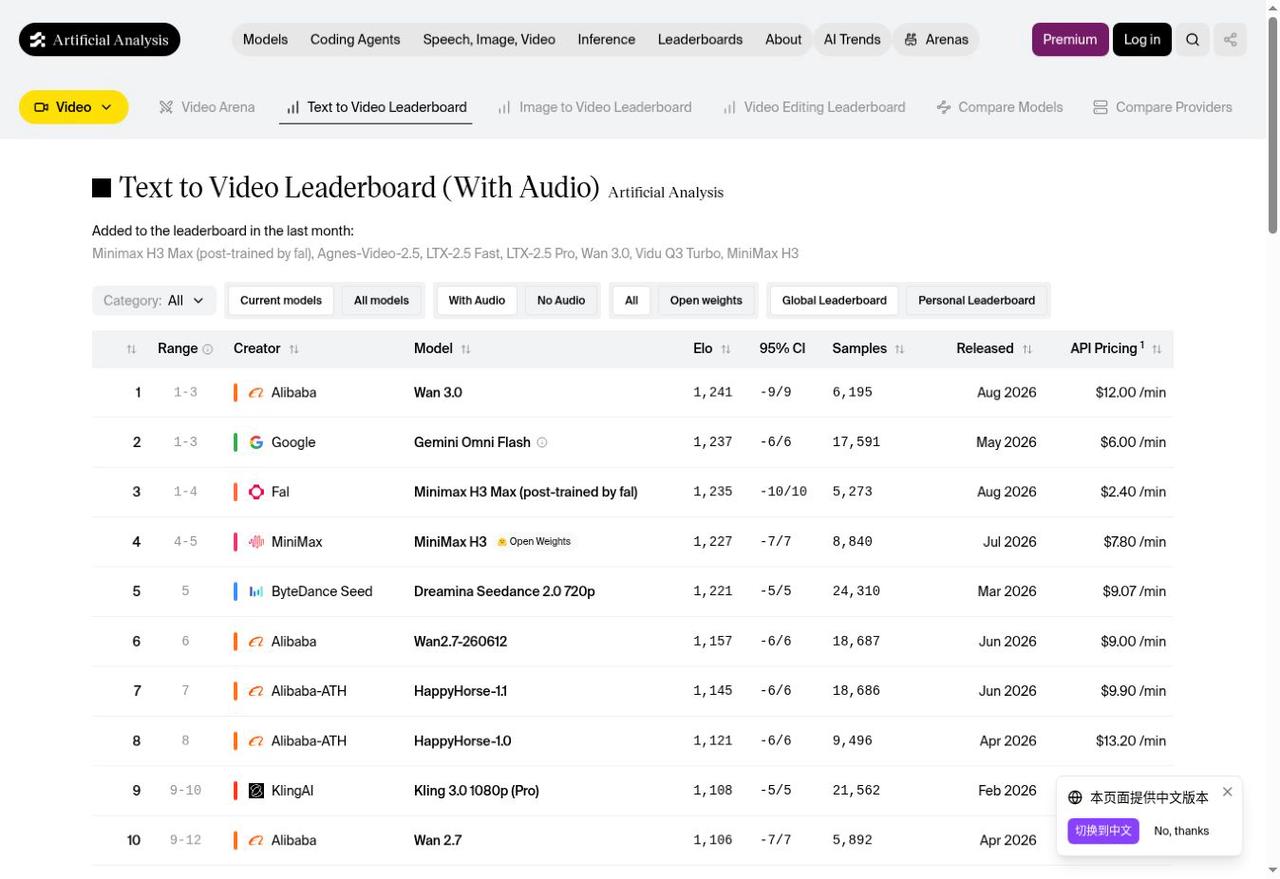Open the Arenas page
This screenshot has width=1280, height=879.
pyautogui.click(x=936, y=40)
